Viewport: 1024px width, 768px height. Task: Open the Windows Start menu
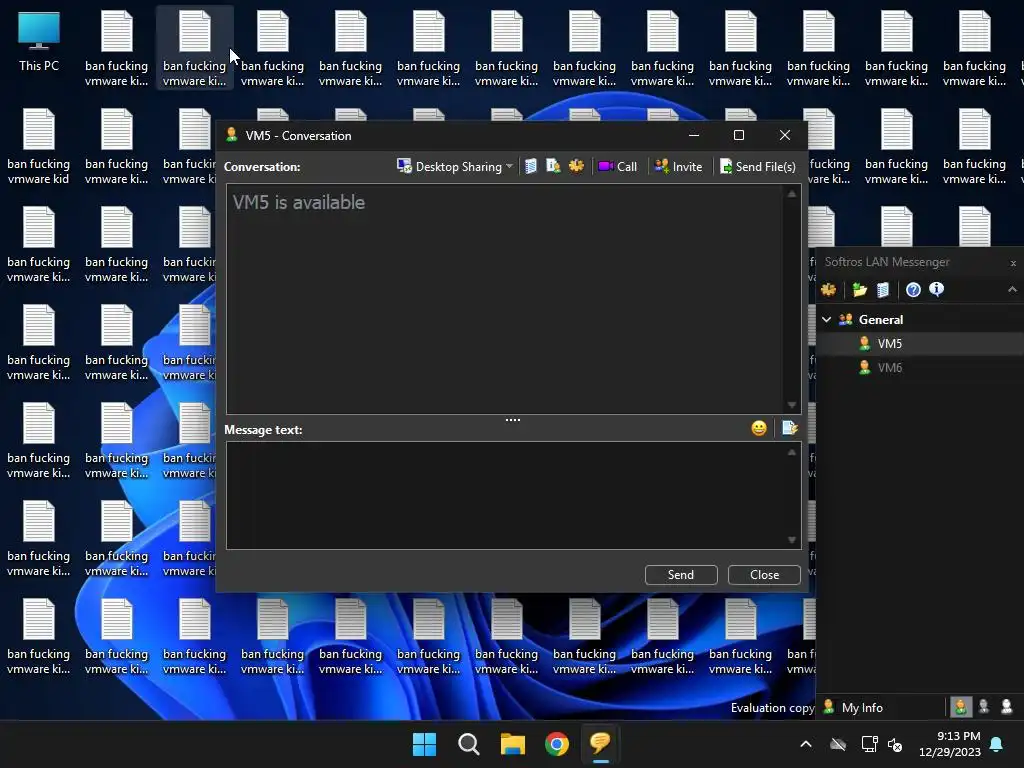[x=424, y=744]
